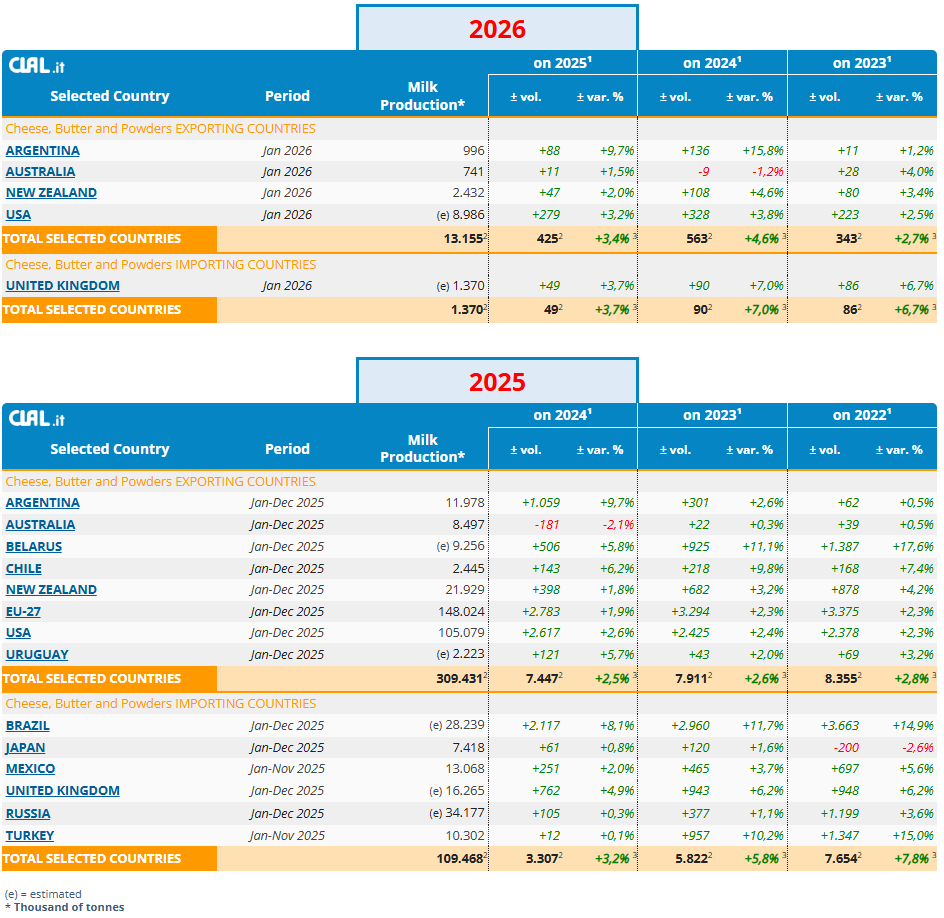Select the 2026 year tab
Screen dimensions: 944x918
click(497, 28)
